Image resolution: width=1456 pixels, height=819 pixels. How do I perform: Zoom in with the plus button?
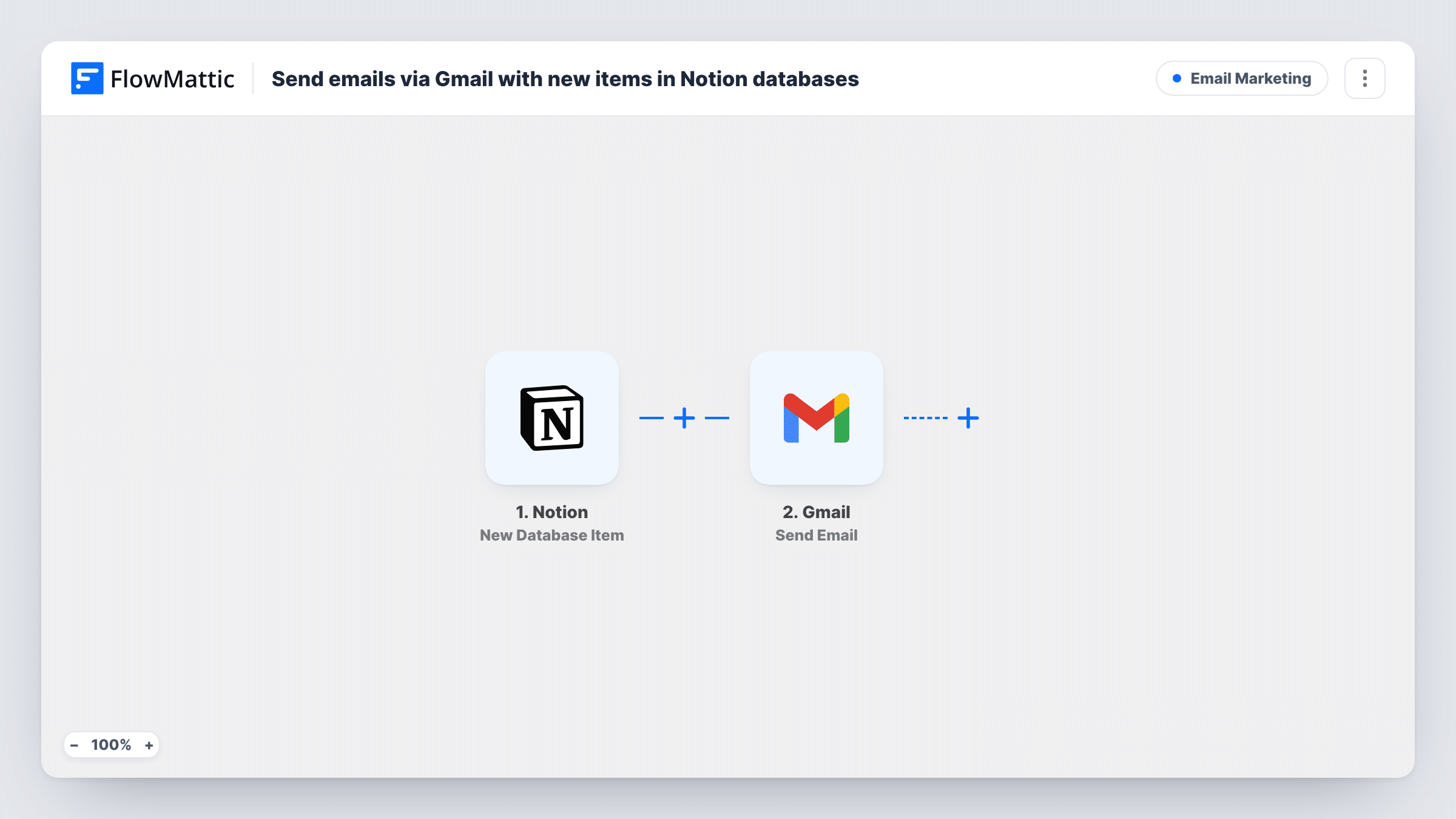[149, 745]
